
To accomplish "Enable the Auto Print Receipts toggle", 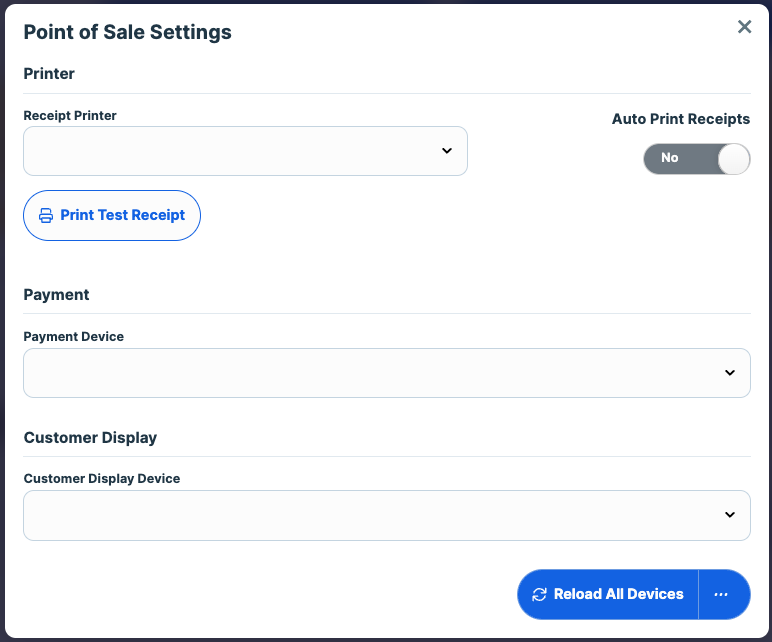I will [696, 158].
